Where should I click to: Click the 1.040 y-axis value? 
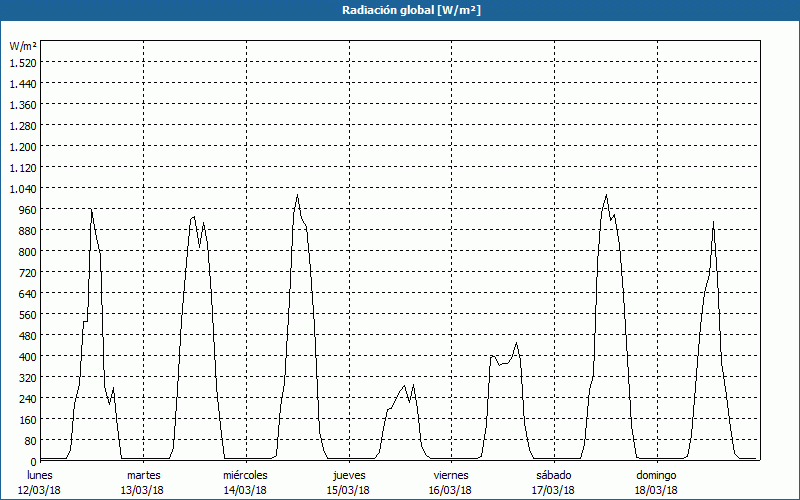point(23,188)
